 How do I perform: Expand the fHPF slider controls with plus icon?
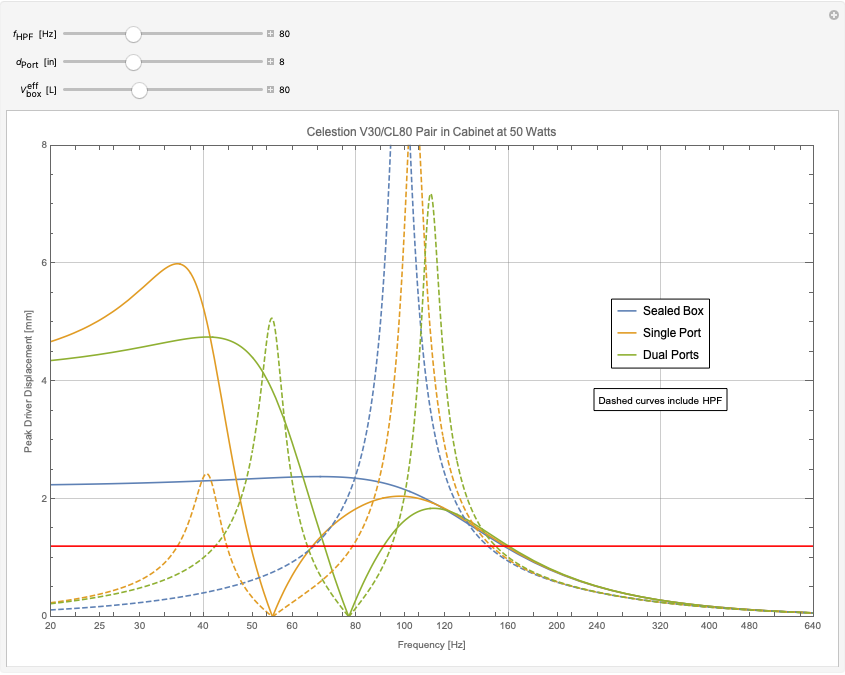pos(271,33)
